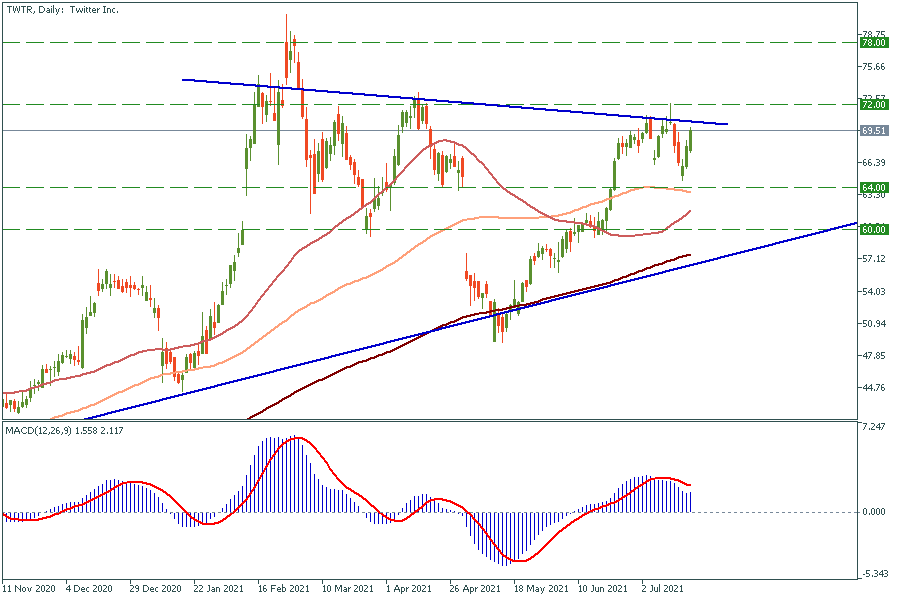Viewport: 900px width, 600px height.
Task: Click the 0.000 MACD zero-line label
Action: click(x=873, y=512)
